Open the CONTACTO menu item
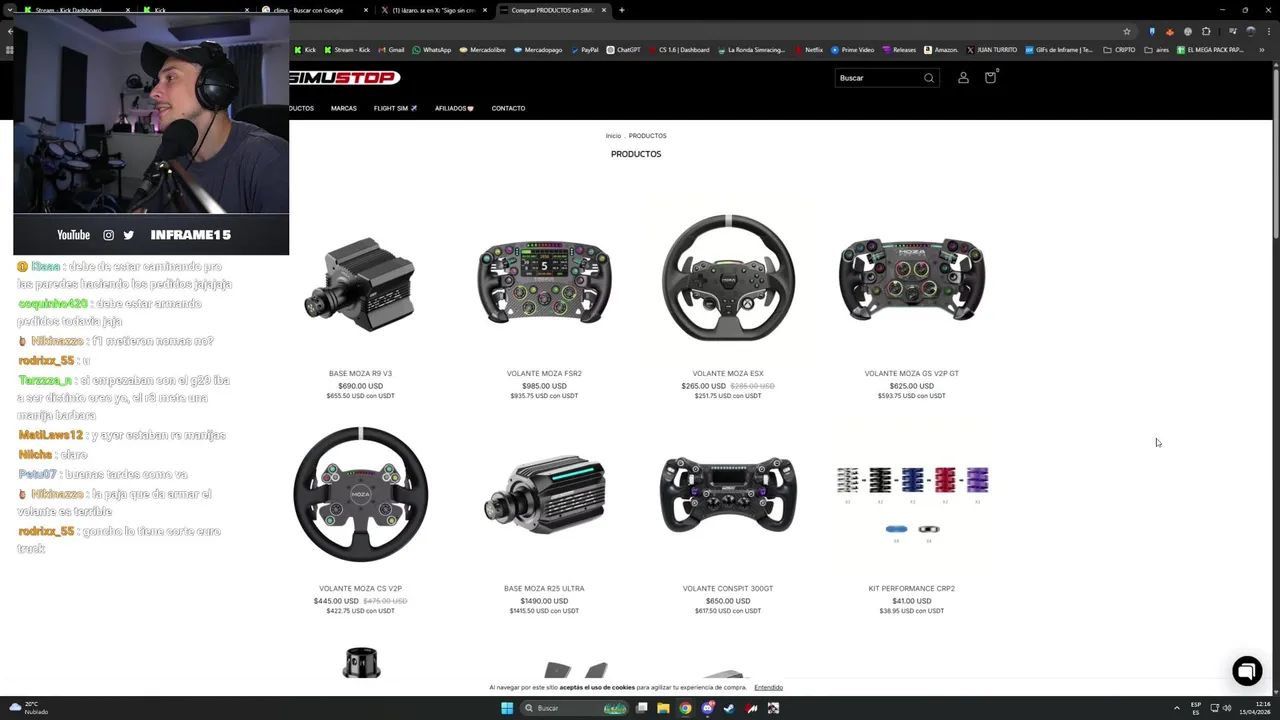The height and width of the screenshot is (720, 1280). click(x=508, y=108)
